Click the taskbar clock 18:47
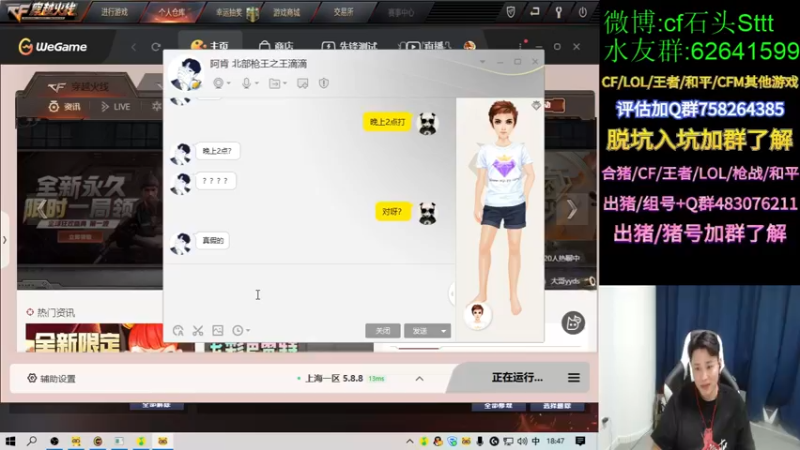 tap(555, 441)
